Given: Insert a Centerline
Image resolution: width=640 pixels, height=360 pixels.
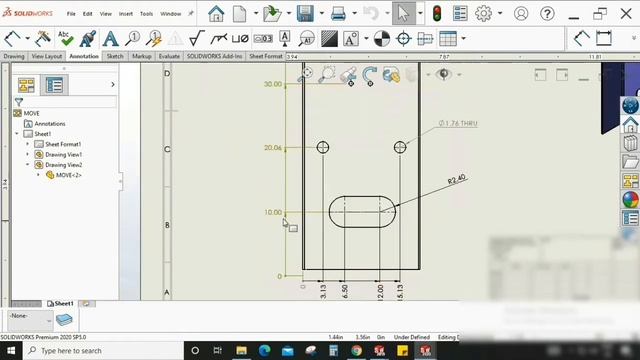Looking at the screenshot, I should pos(425,39).
